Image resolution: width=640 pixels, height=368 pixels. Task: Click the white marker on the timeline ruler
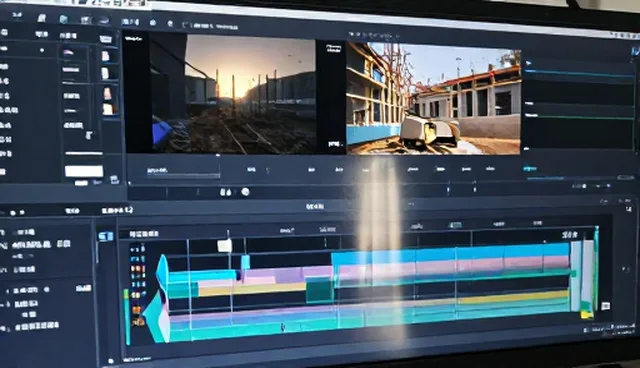(224, 246)
